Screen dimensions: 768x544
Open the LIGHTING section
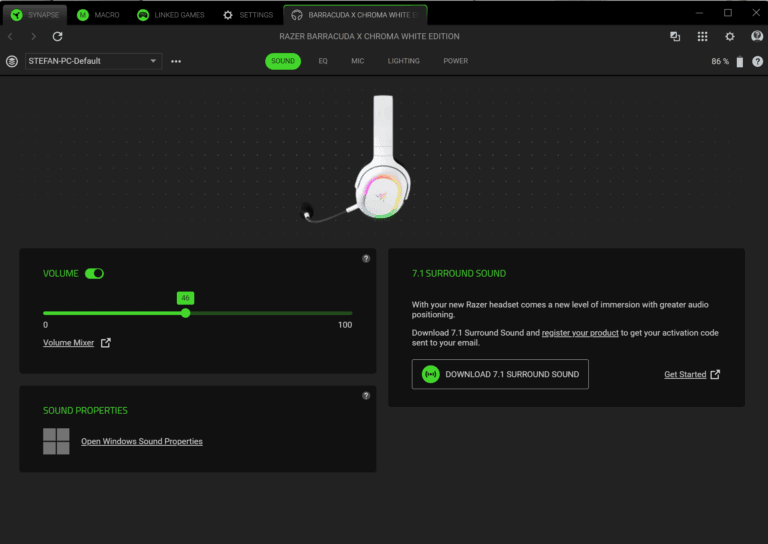point(404,61)
